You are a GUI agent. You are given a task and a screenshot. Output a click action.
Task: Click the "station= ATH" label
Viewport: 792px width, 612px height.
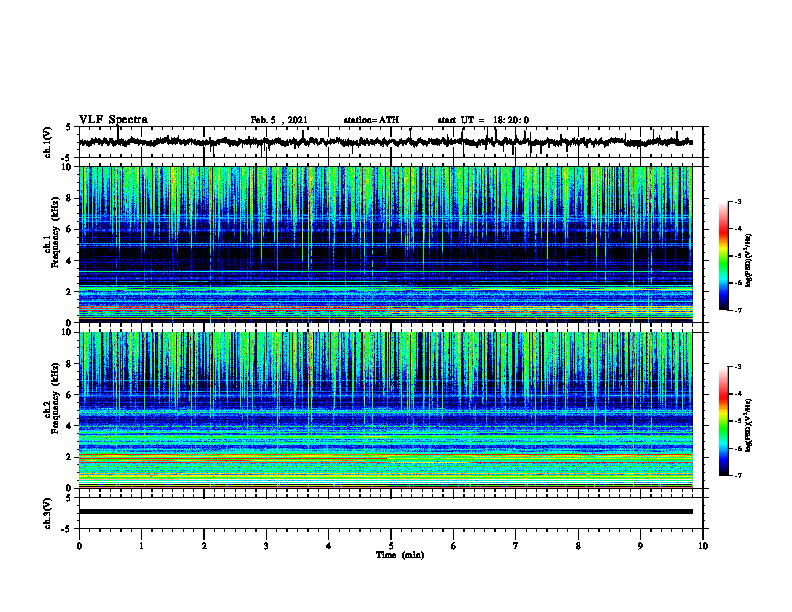point(371,120)
